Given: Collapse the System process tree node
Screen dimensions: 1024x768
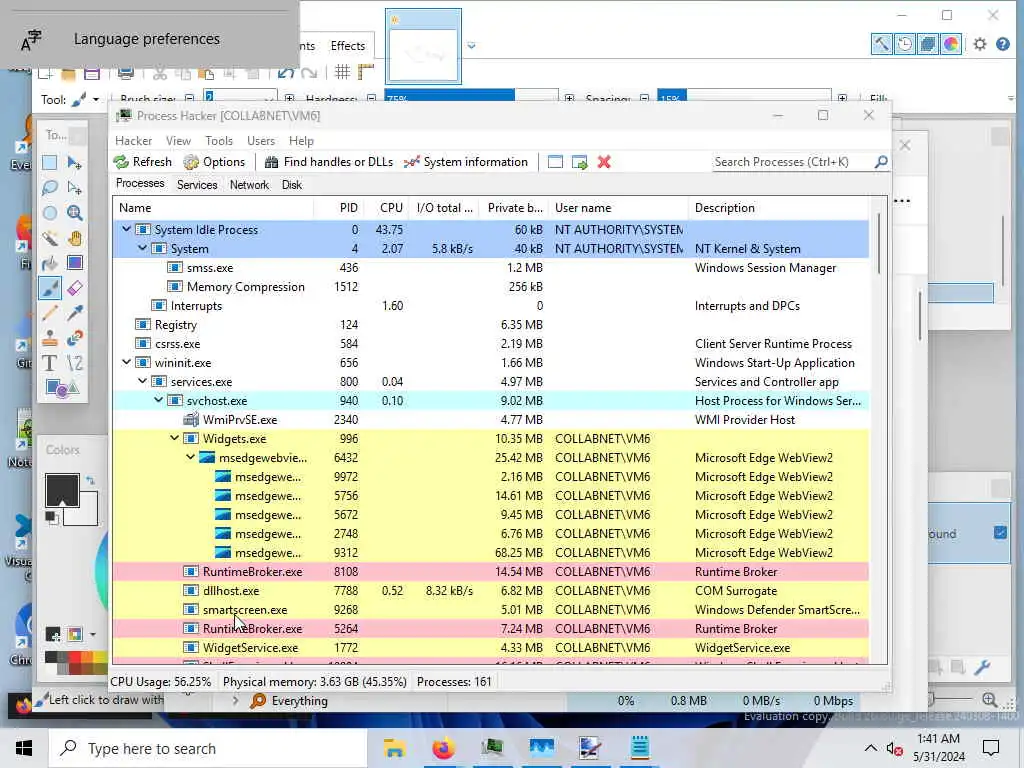Looking at the screenshot, I should [142, 248].
